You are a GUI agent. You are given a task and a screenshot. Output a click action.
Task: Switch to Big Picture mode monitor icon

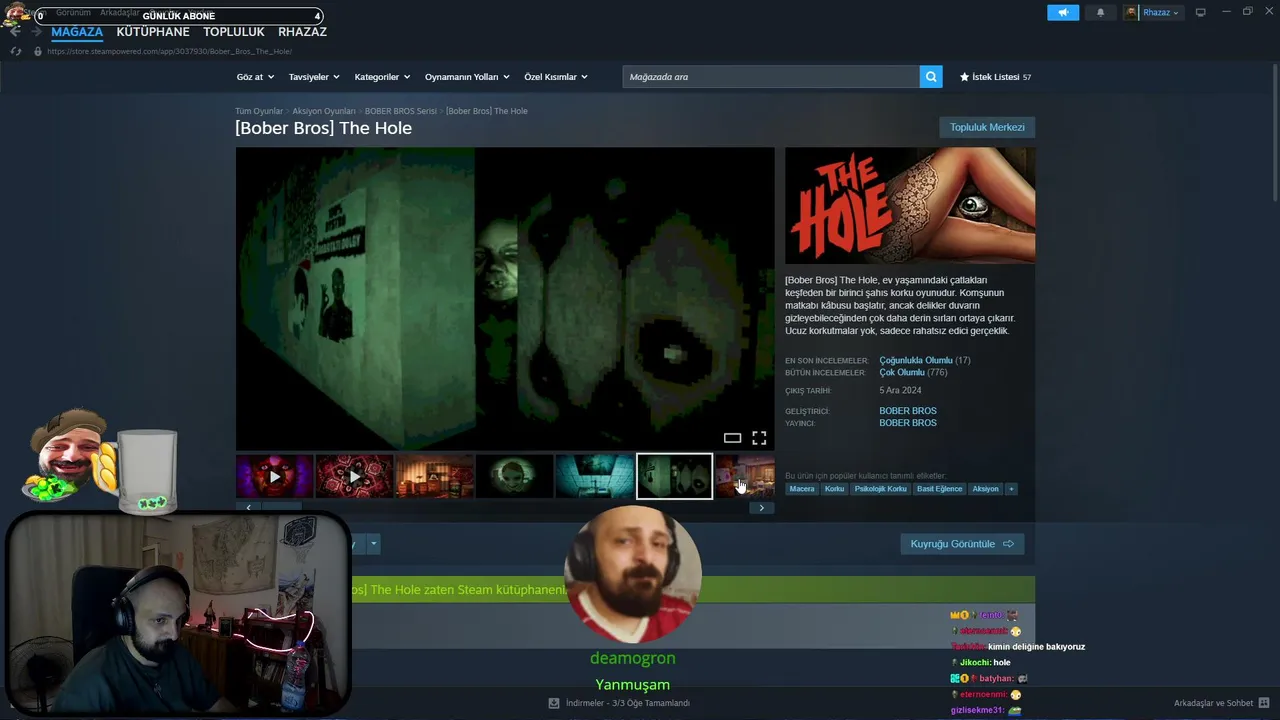click(1200, 12)
